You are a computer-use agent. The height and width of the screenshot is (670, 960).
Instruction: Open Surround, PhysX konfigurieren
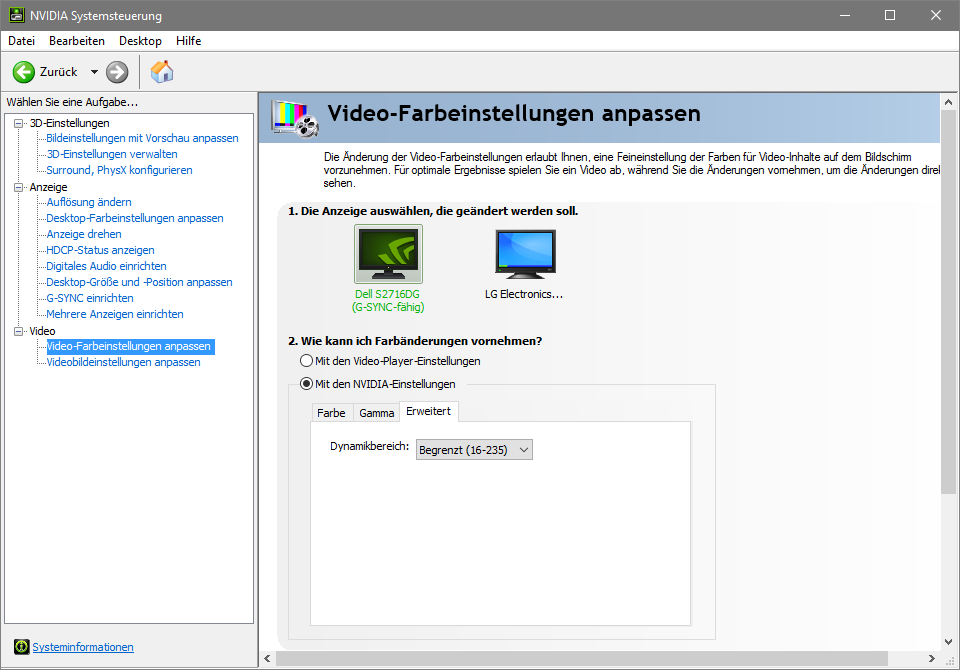pyautogui.click(x=119, y=170)
